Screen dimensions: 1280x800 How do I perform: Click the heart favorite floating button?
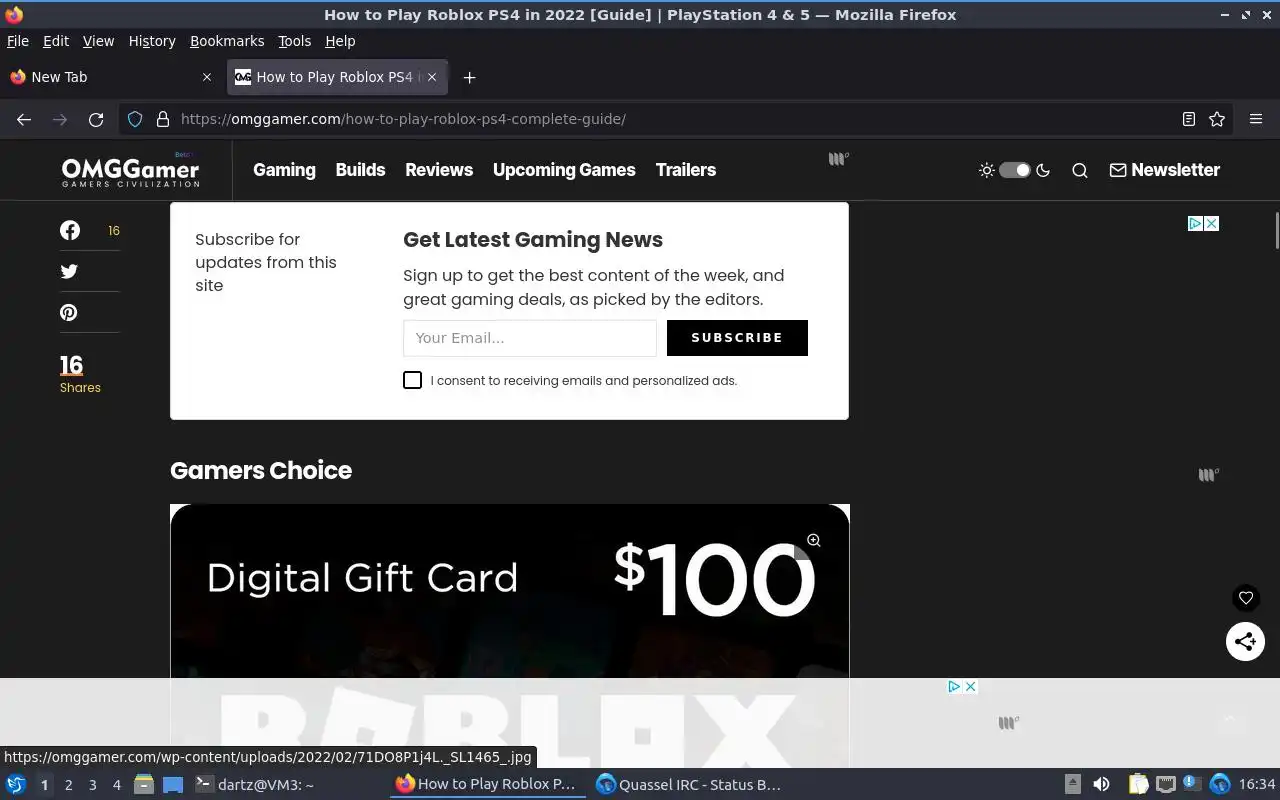(1246, 598)
